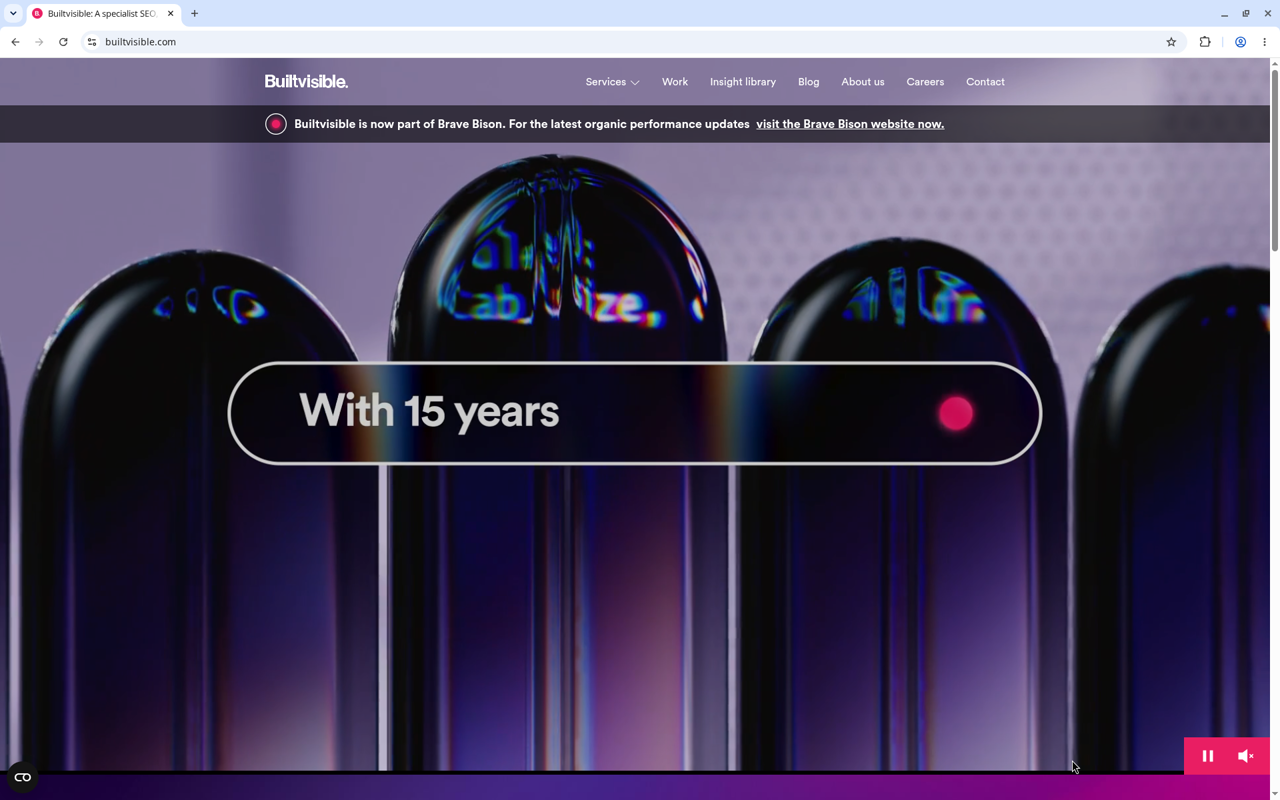
Task: Click the Builtvisible logo
Action: coord(306,82)
